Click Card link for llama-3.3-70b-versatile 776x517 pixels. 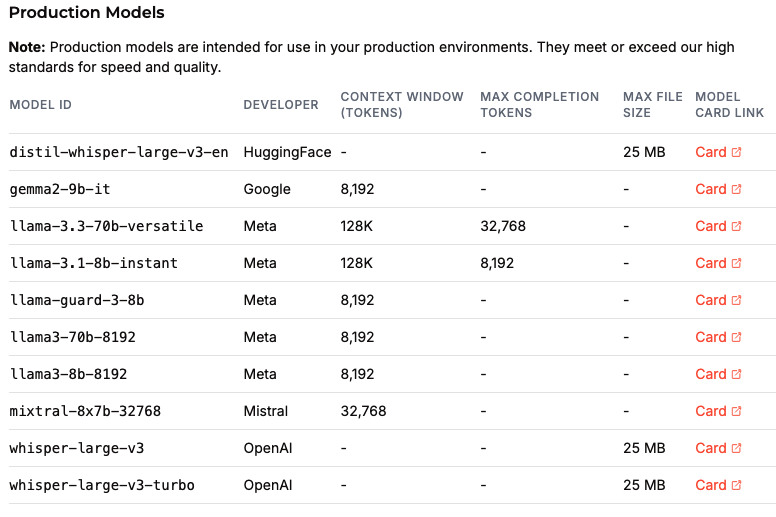(711, 226)
